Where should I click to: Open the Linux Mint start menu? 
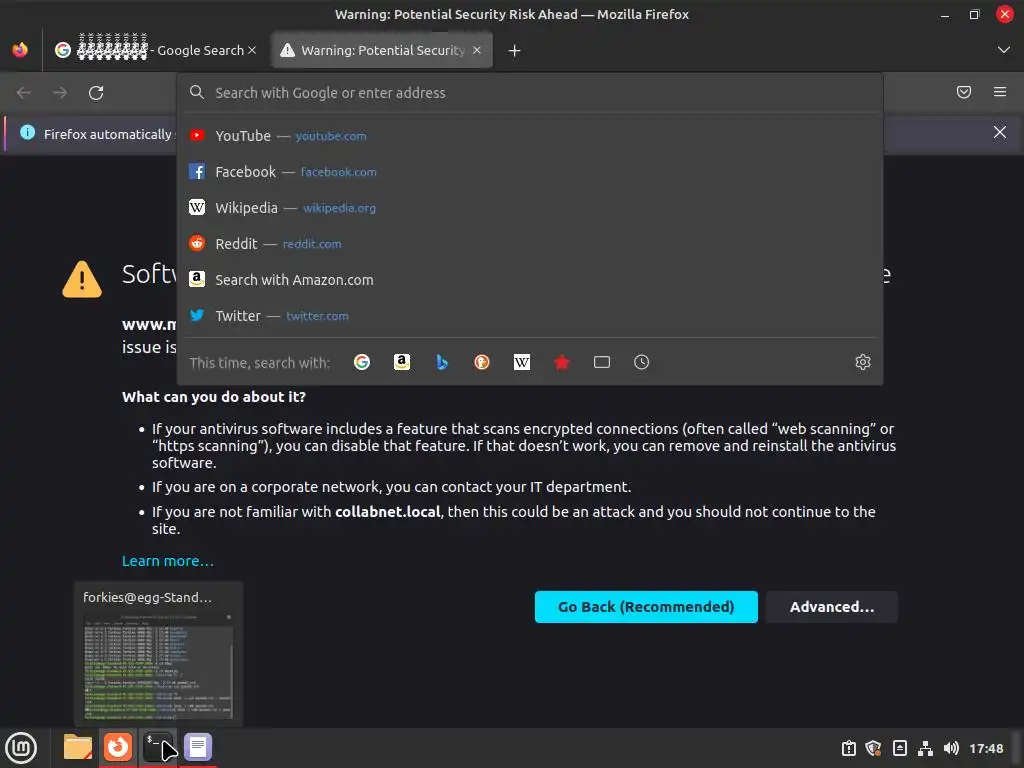pos(21,748)
